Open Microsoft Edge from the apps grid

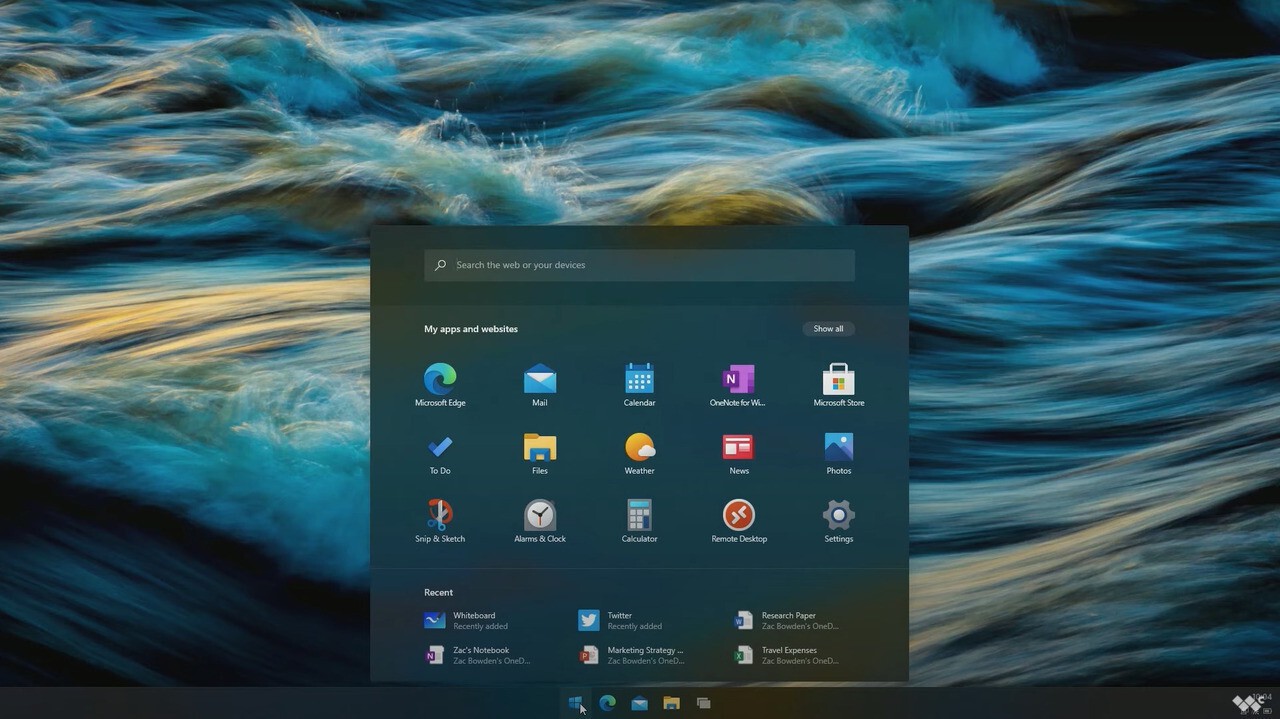click(x=440, y=385)
